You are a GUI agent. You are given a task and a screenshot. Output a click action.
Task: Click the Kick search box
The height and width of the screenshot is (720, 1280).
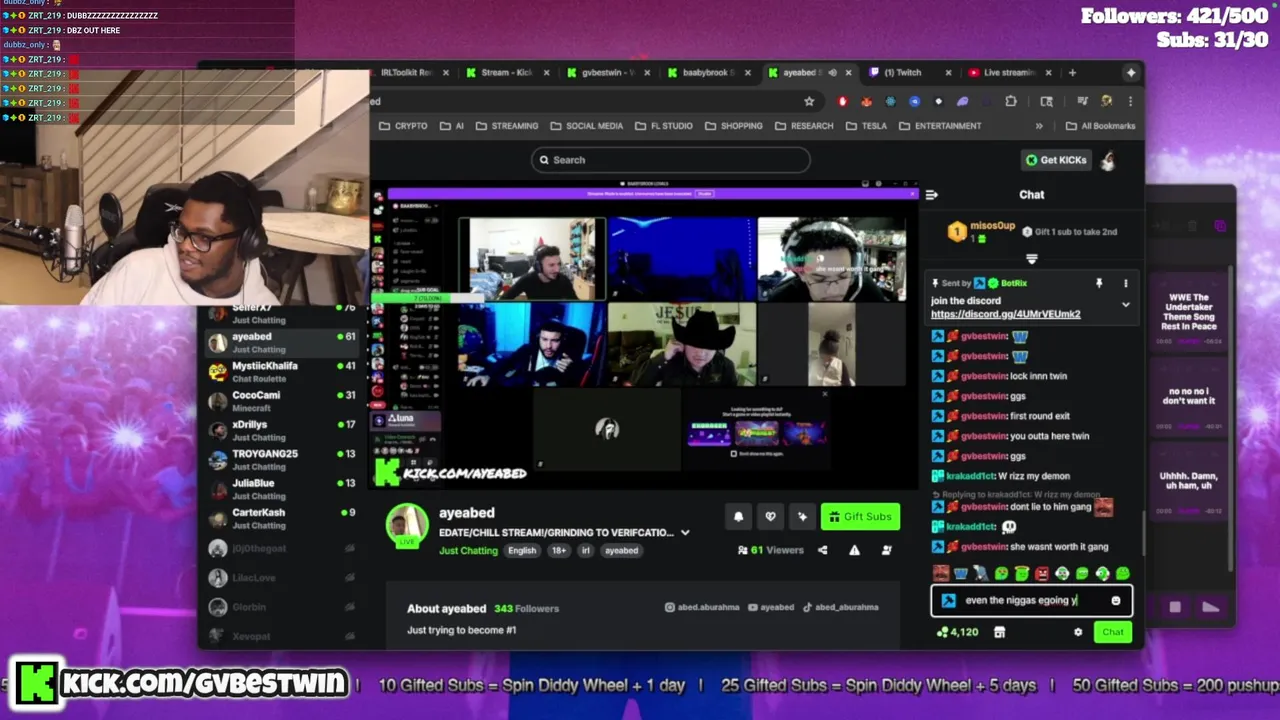pos(670,160)
